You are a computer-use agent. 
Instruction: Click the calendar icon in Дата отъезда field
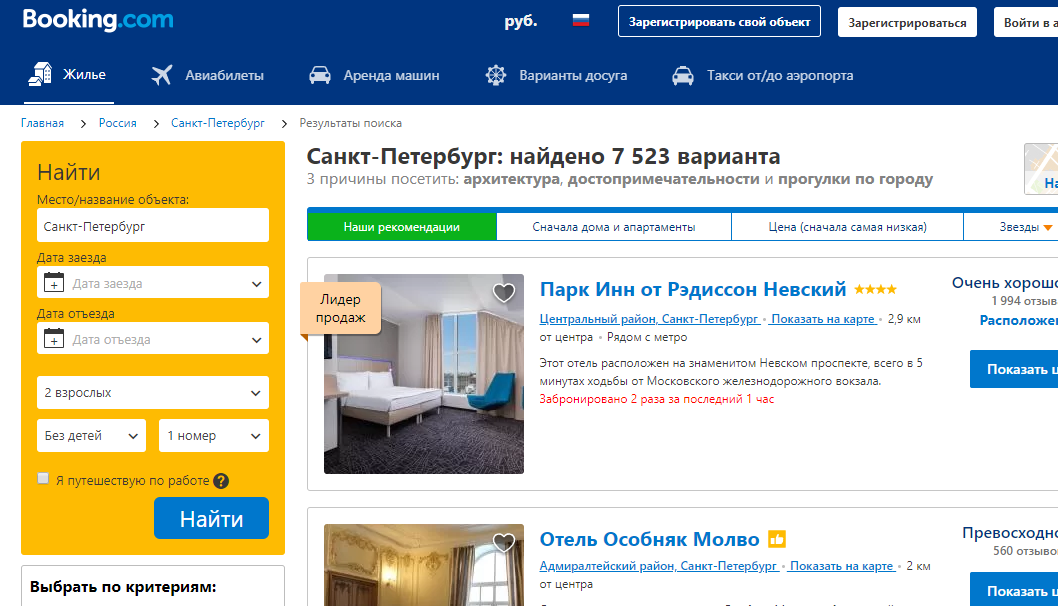54,339
